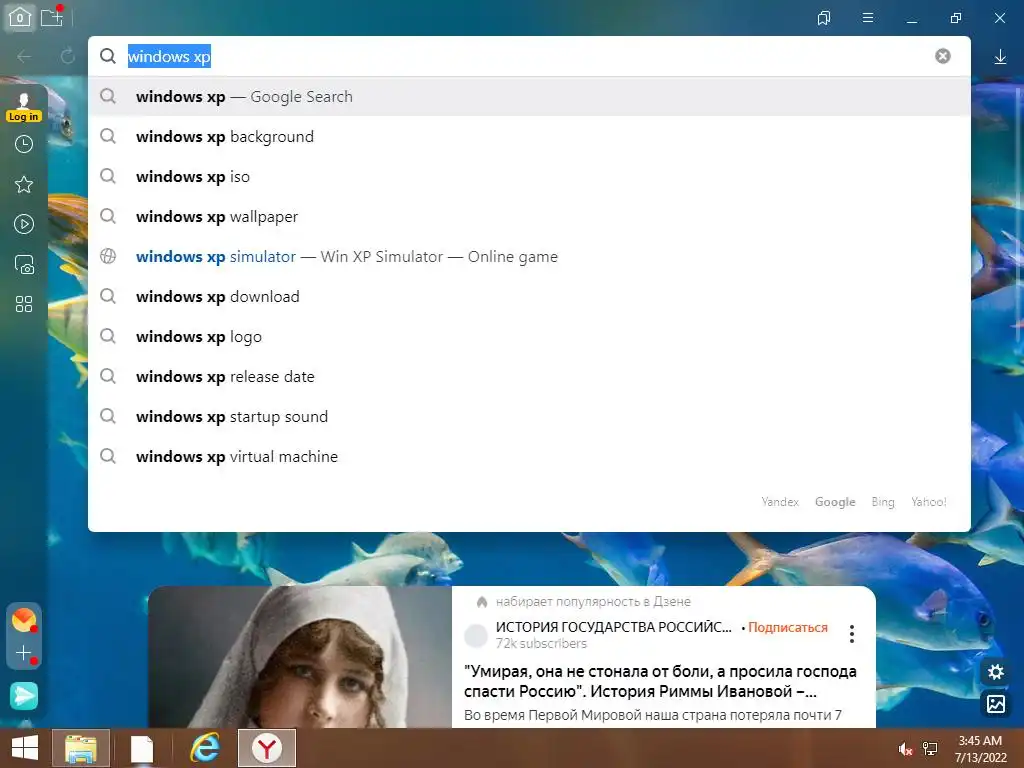1024x768 pixels.
Task: Open new tab settings gear icon
Action: [x=996, y=672]
